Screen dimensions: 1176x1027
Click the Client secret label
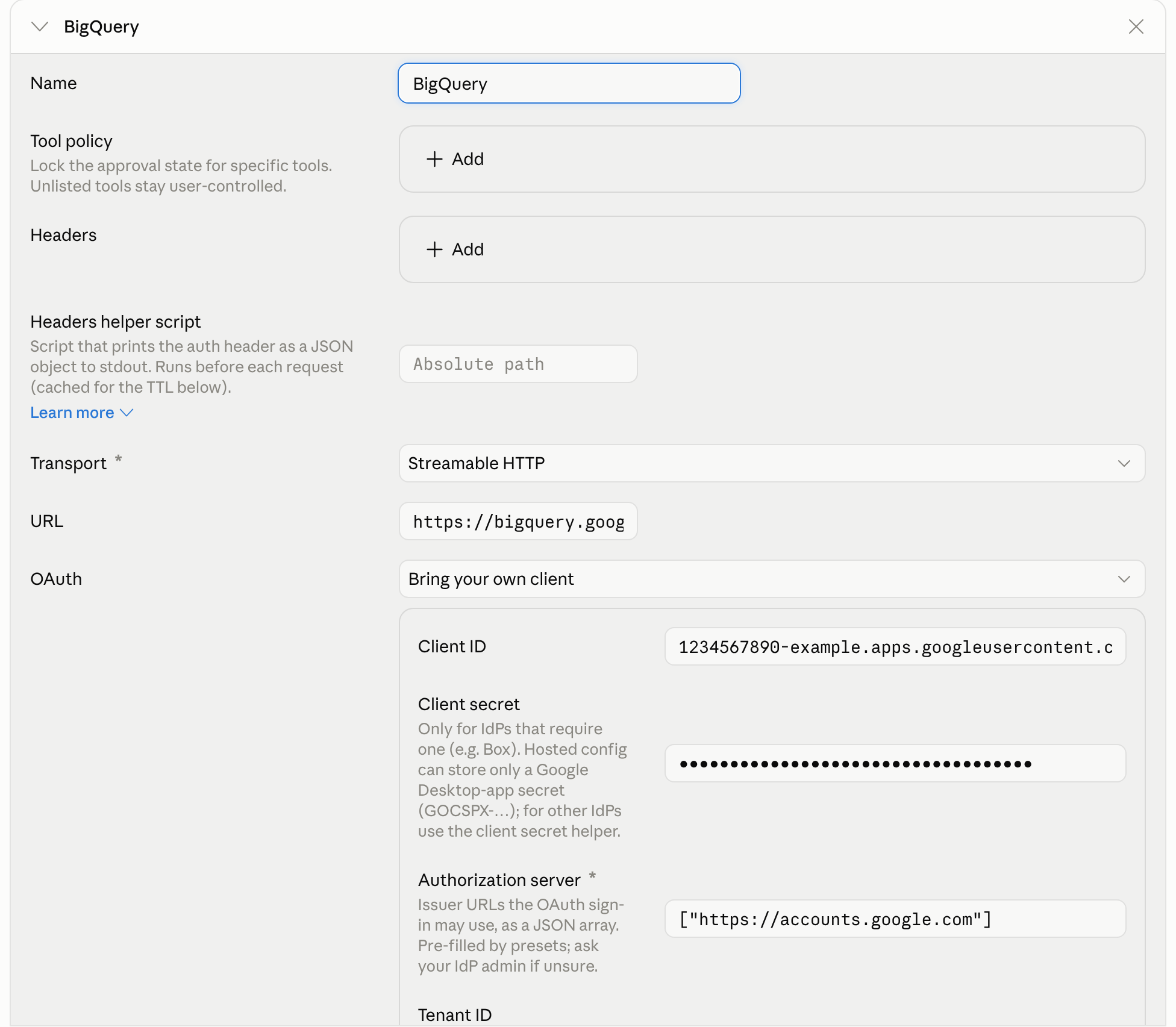pyautogui.click(x=469, y=704)
